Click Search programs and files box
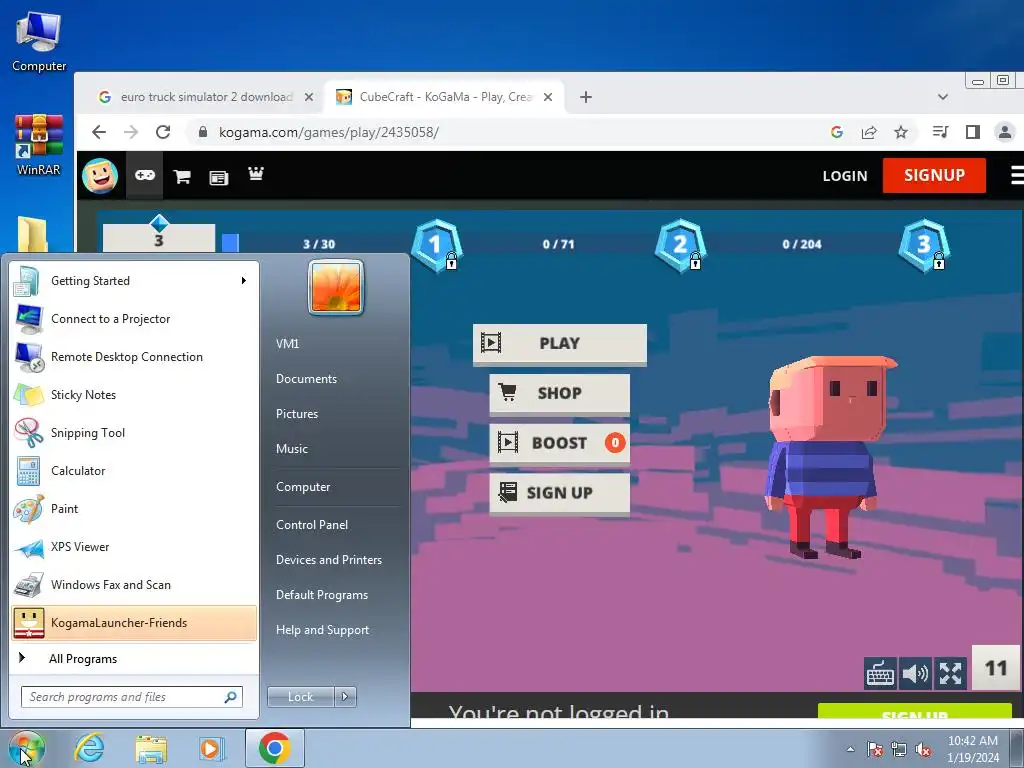Screen dimensions: 1024x768 pyautogui.click(x=132, y=697)
